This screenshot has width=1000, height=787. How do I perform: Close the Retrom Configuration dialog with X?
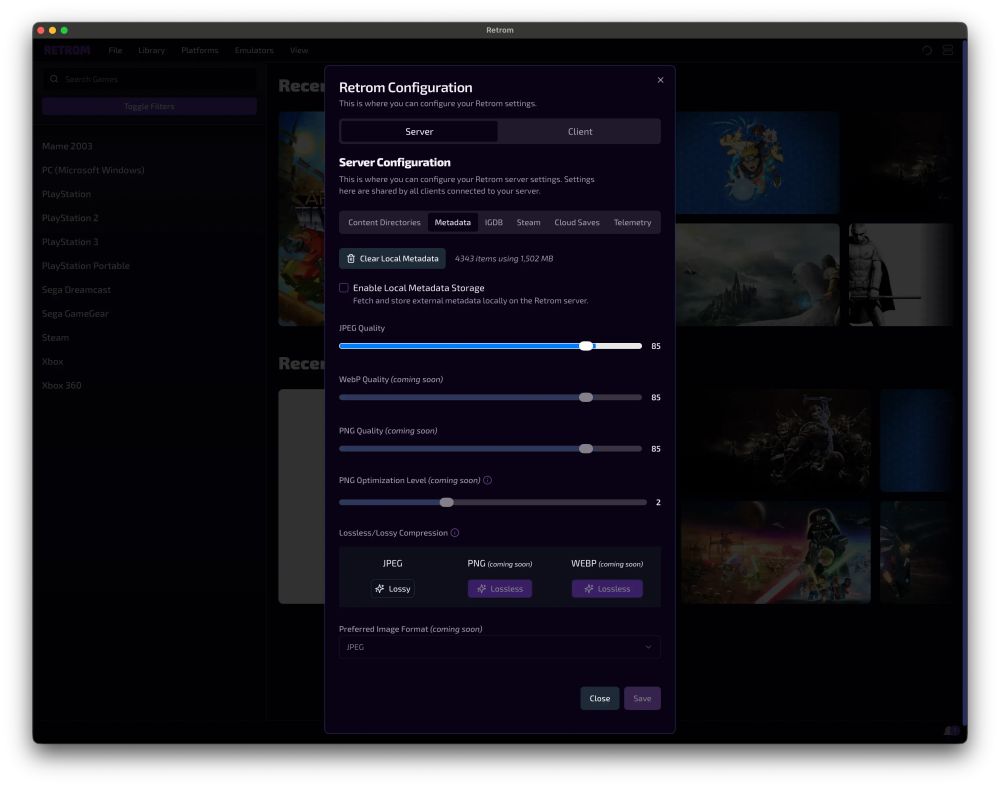(x=660, y=80)
